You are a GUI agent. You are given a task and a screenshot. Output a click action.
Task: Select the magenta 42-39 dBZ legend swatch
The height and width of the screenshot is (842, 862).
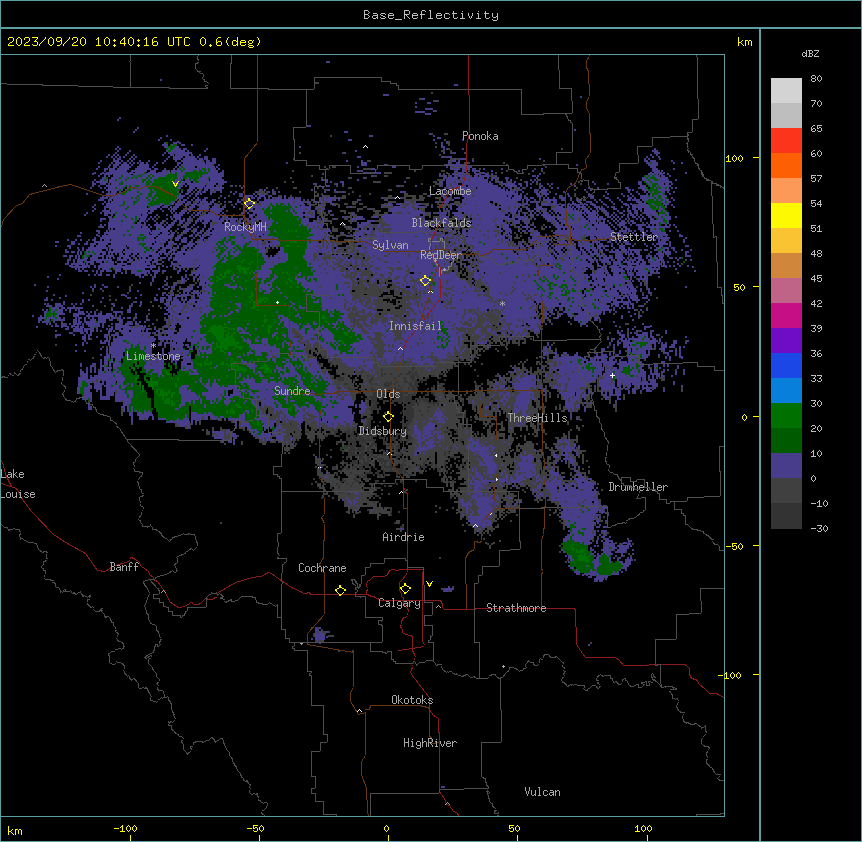[x=786, y=315]
